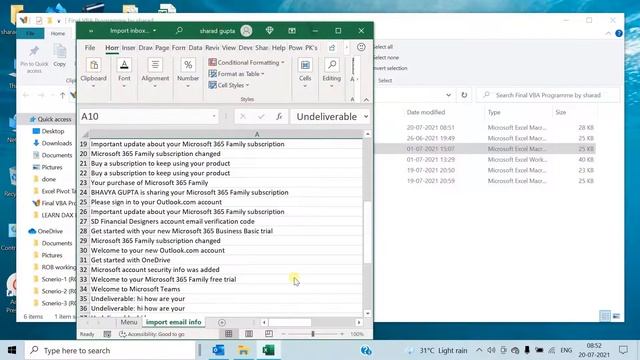Open the Clipboard group in Excel ribbon

[93, 73]
